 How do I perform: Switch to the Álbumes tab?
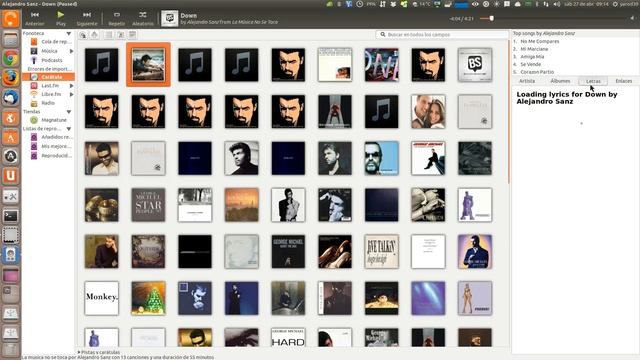tap(560, 81)
